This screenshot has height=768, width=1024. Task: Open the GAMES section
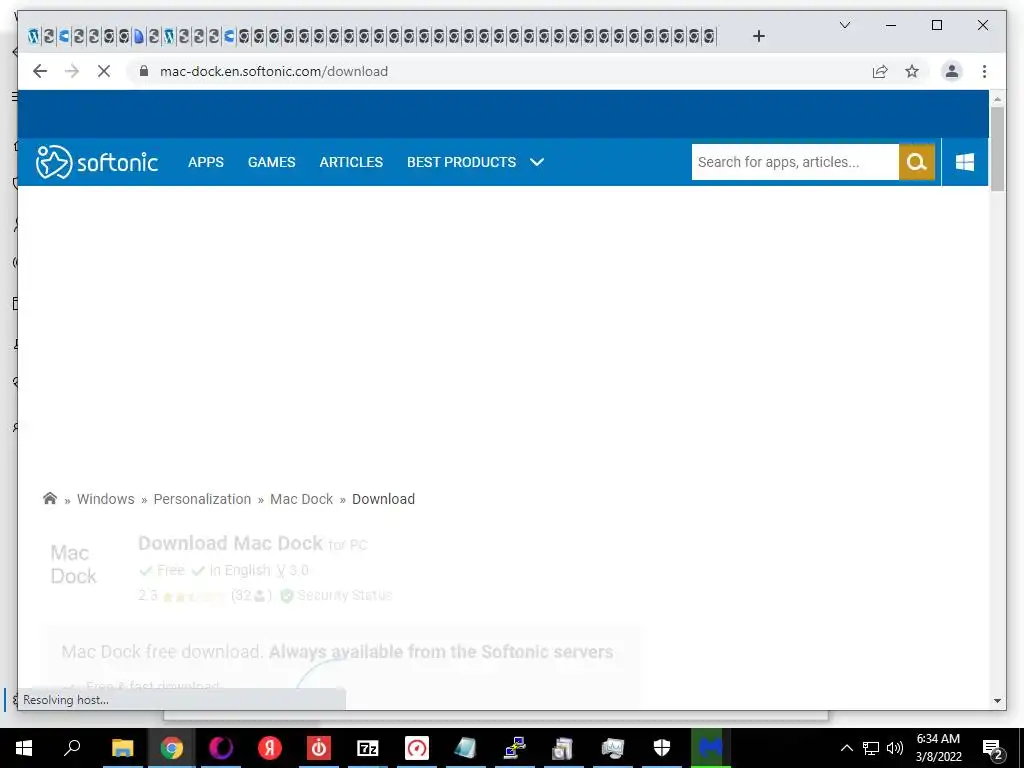click(272, 162)
